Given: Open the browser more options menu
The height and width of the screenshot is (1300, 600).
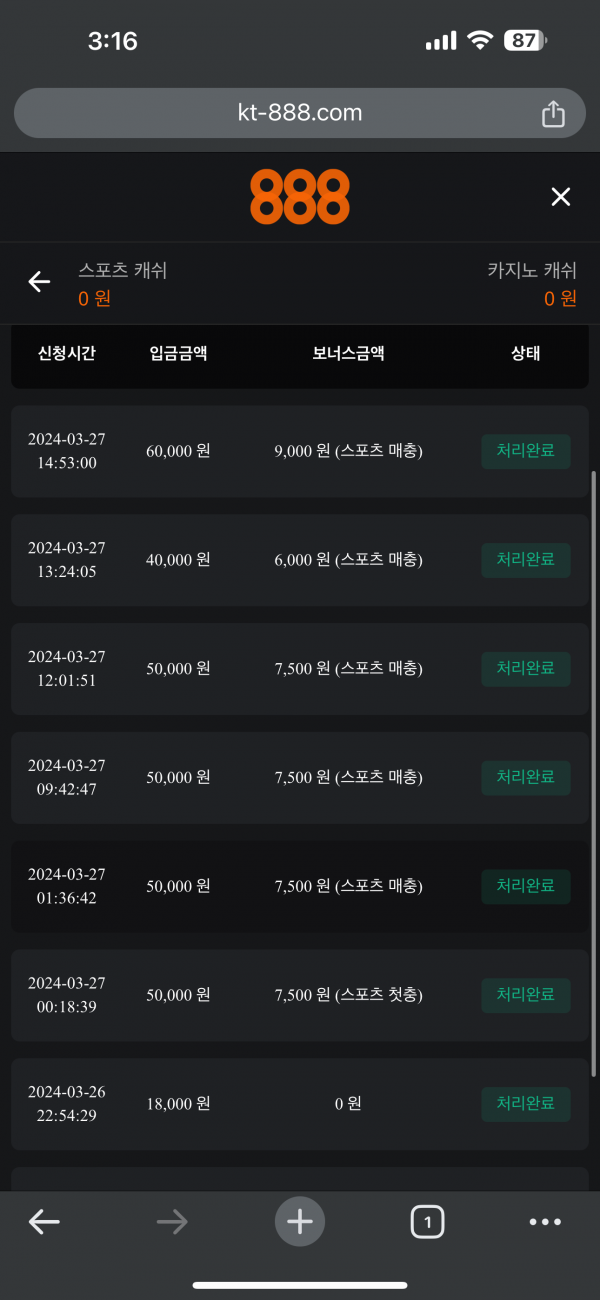Looking at the screenshot, I should tap(545, 1221).
